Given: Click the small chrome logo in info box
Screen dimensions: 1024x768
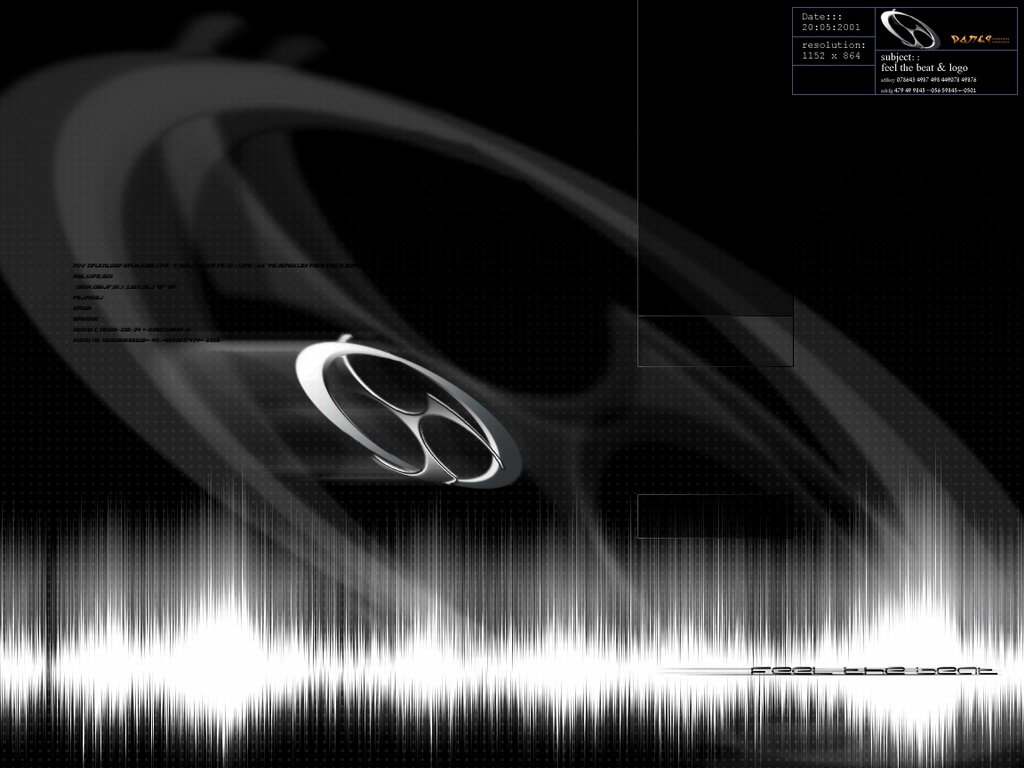Looking at the screenshot, I should (x=909, y=29).
